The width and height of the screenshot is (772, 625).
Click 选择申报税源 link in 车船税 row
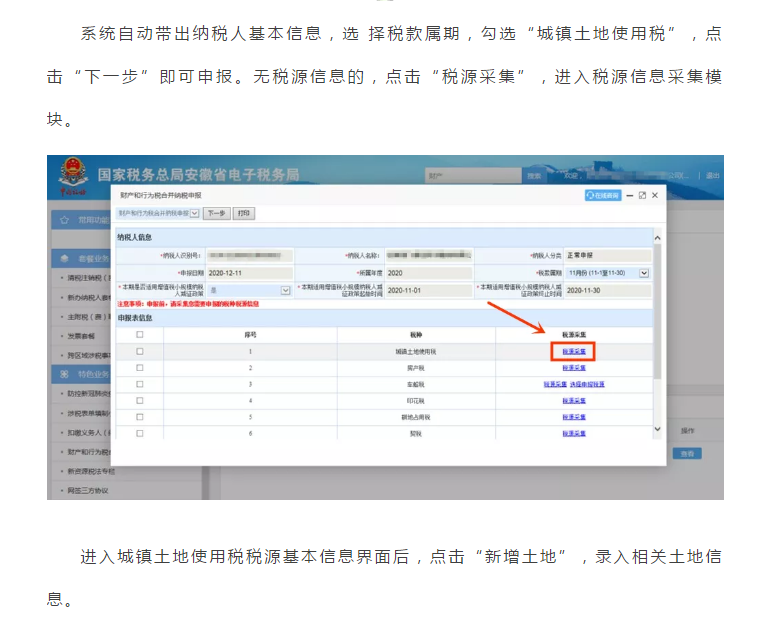pos(587,384)
